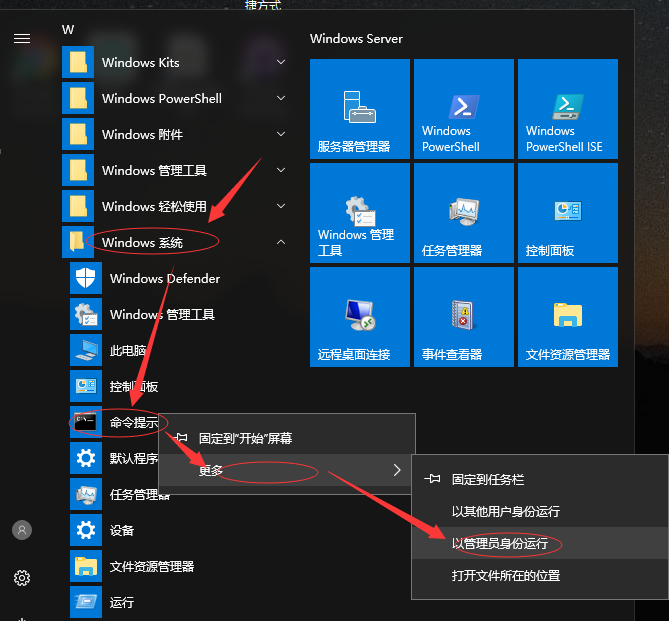This screenshot has height=621, width=669.
Task: Click the 文件资源管理器 list label
Action: tap(152, 566)
